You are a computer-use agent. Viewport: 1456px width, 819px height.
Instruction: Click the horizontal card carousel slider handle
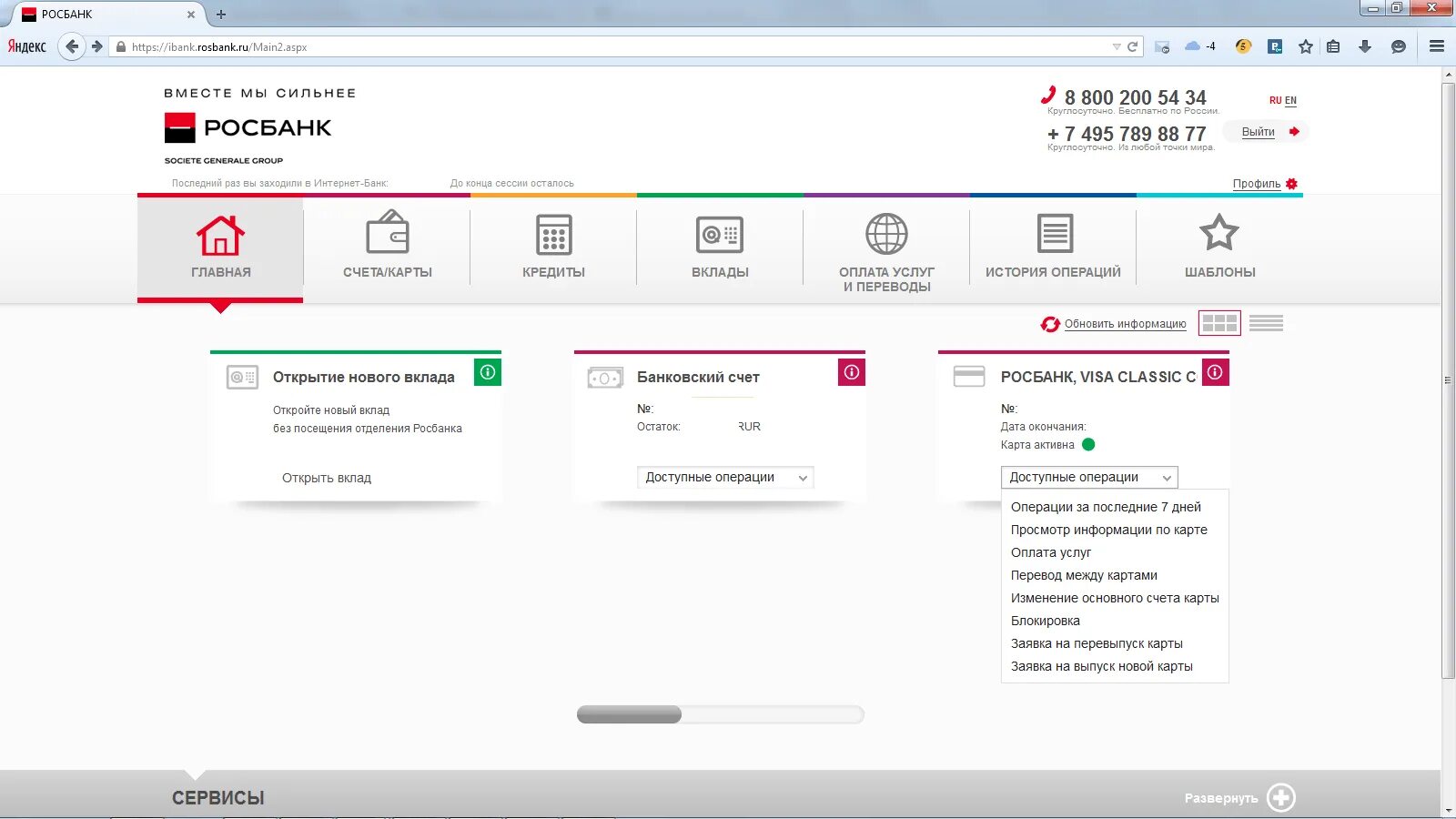(629, 715)
